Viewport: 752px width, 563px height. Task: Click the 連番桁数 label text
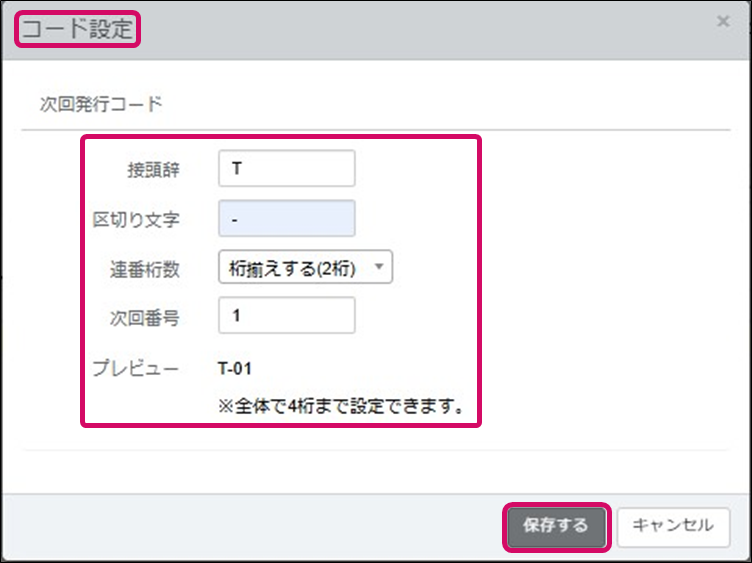[x=143, y=268]
